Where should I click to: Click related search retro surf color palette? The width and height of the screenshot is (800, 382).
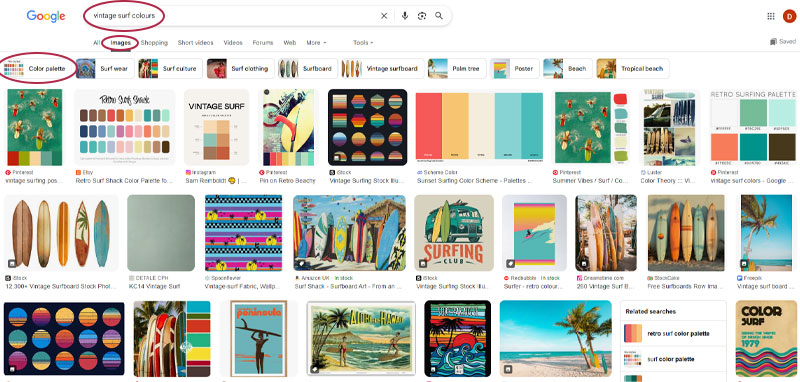673,334
